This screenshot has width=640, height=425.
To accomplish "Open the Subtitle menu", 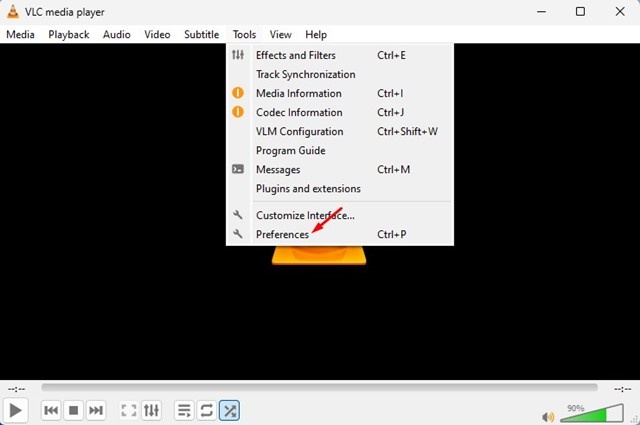I will click(x=202, y=35).
